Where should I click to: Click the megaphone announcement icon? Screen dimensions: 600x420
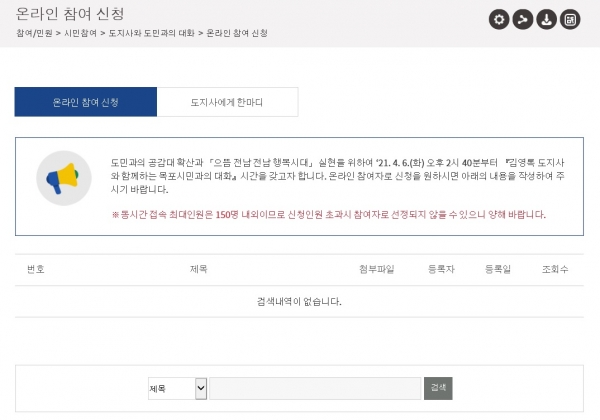63,180
